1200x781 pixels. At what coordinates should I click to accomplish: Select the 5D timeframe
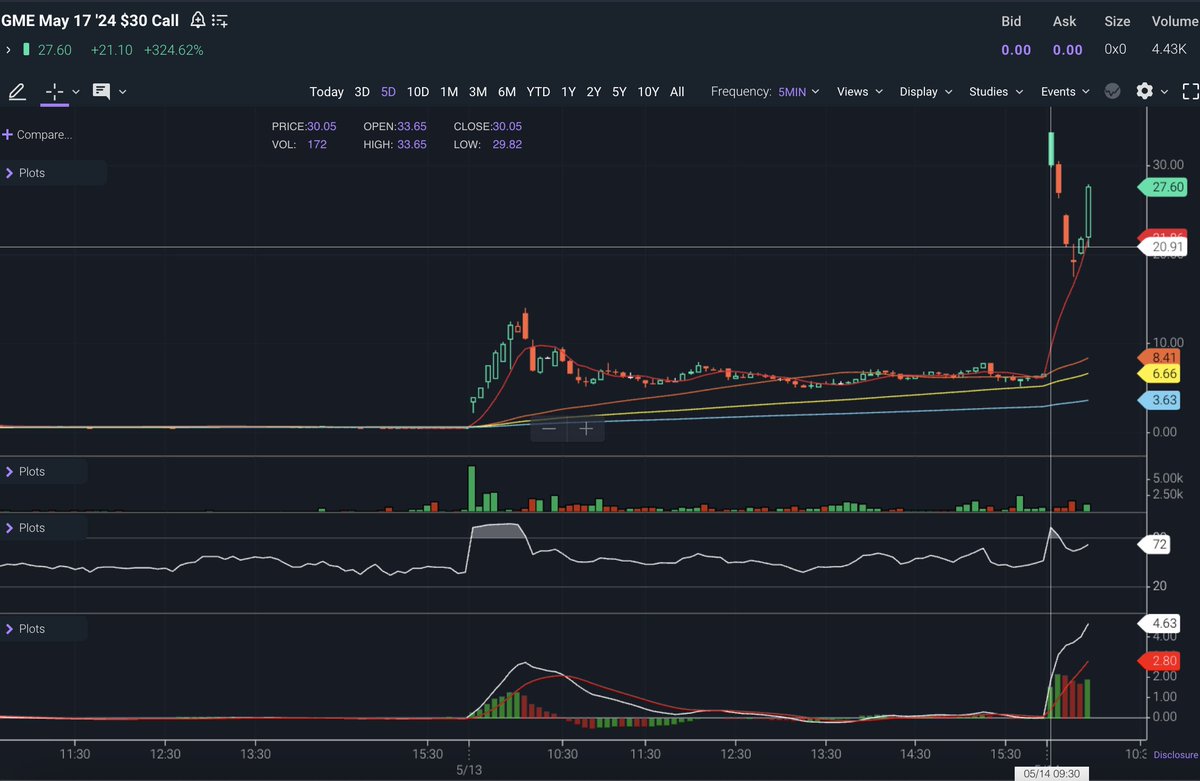click(388, 91)
